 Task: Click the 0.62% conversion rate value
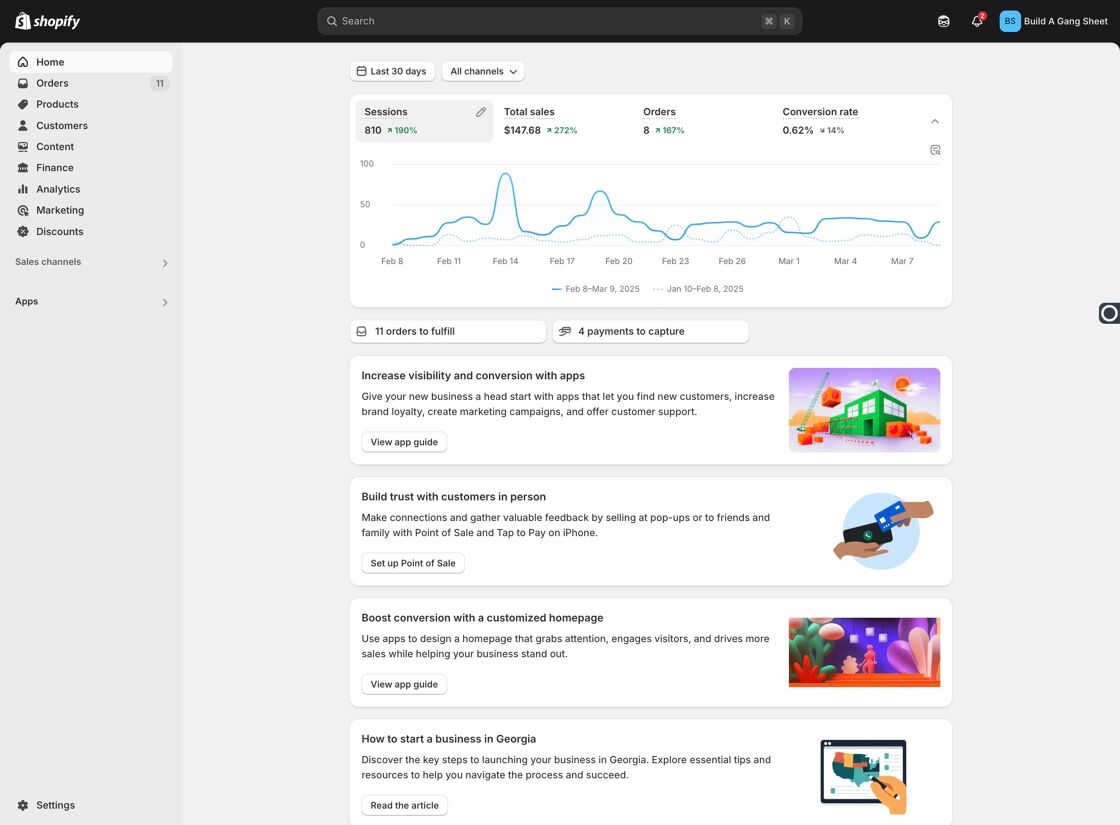[798, 131]
